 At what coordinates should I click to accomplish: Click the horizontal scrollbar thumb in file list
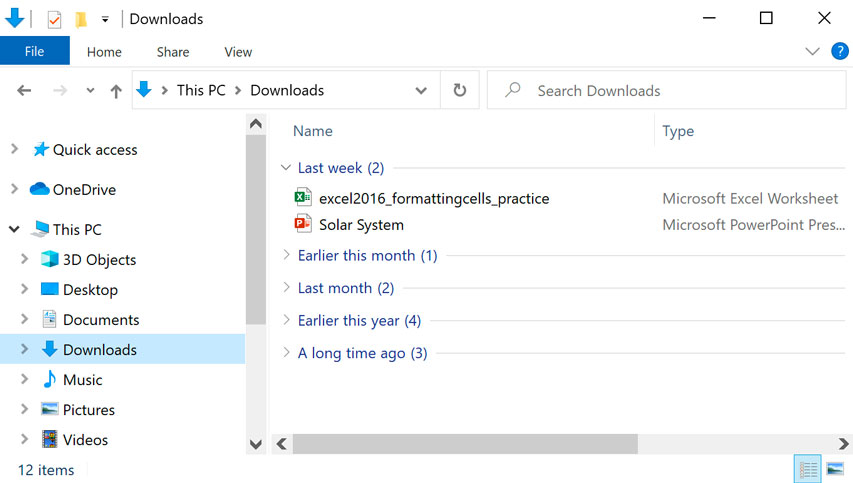pos(464,443)
